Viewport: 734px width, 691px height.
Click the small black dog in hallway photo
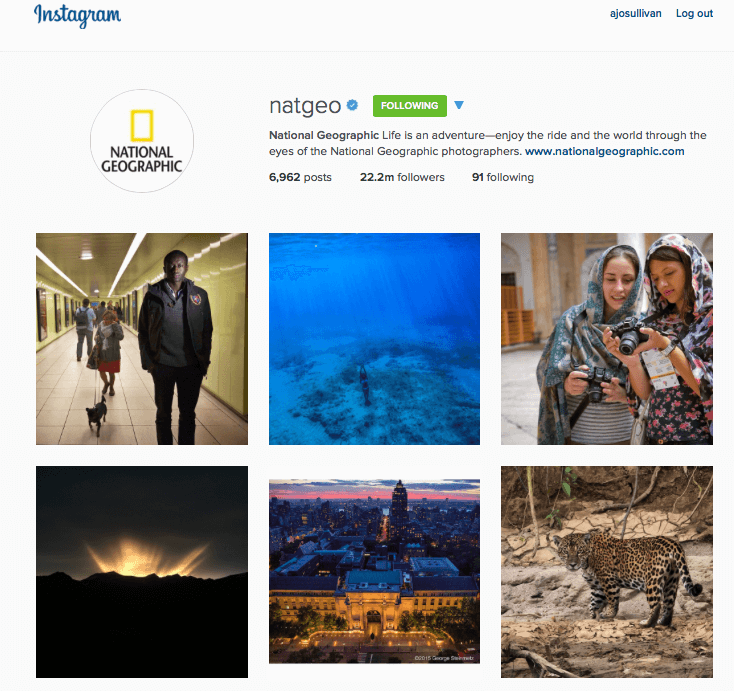click(x=97, y=416)
